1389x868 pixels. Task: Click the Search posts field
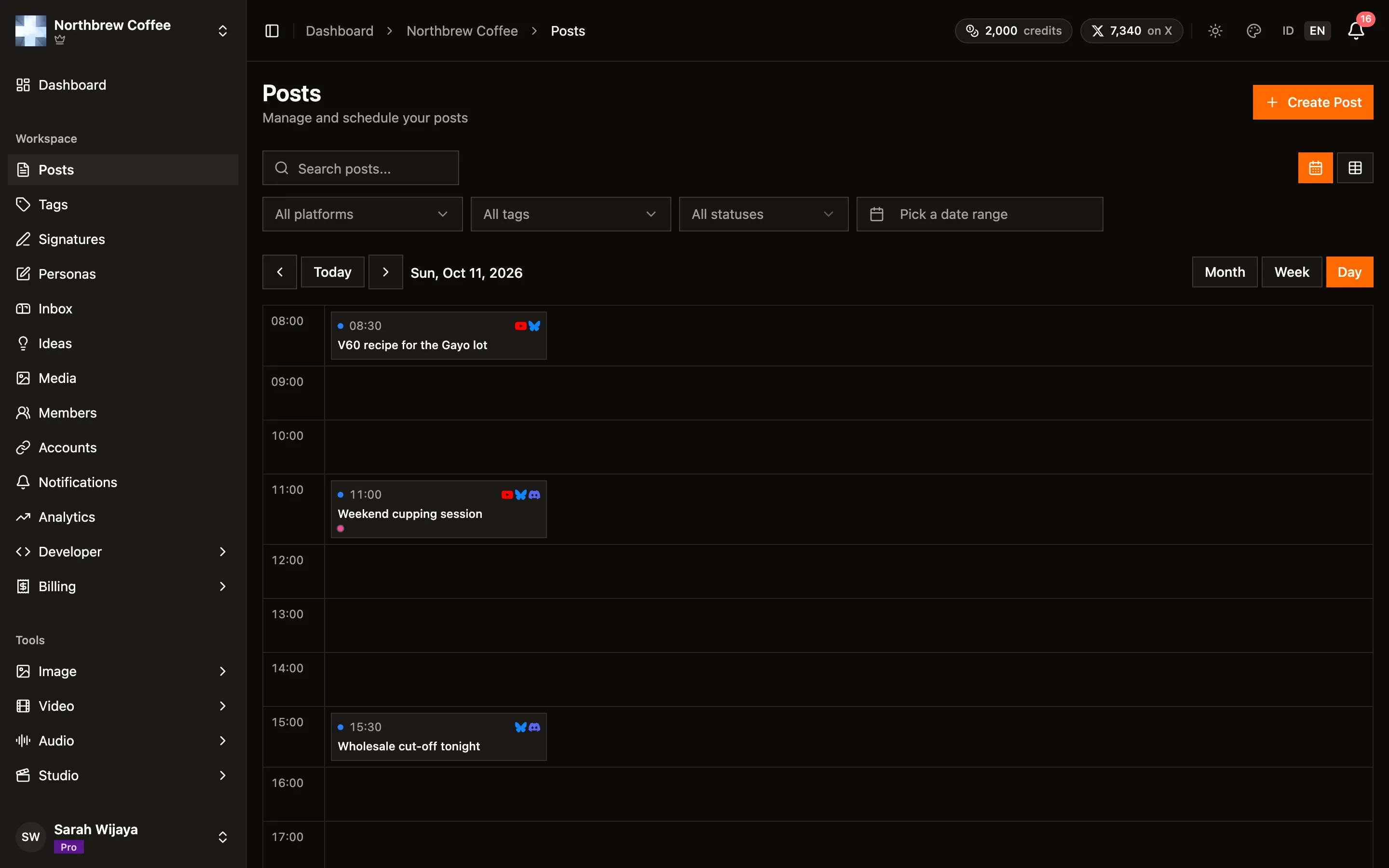click(x=360, y=168)
